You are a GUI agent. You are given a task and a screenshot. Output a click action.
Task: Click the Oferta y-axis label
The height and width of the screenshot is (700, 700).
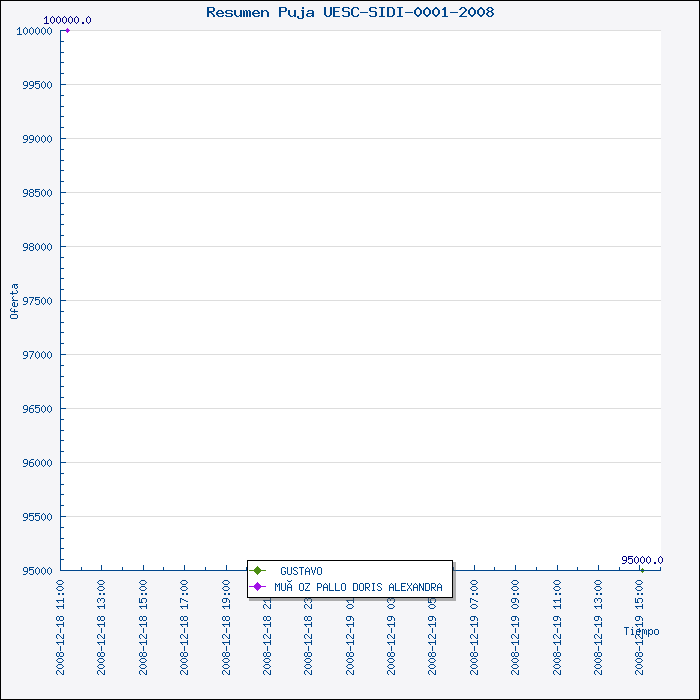pyautogui.click(x=14, y=301)
